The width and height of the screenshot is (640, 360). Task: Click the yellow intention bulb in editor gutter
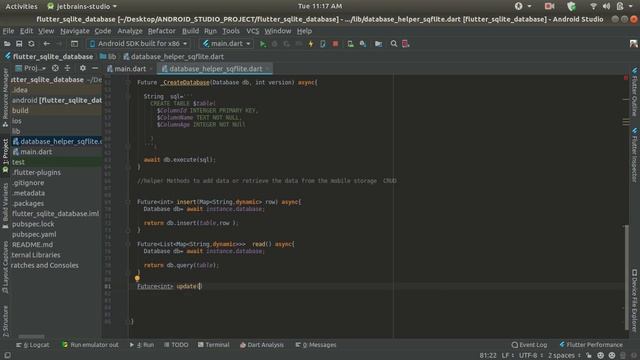(137, 278)
